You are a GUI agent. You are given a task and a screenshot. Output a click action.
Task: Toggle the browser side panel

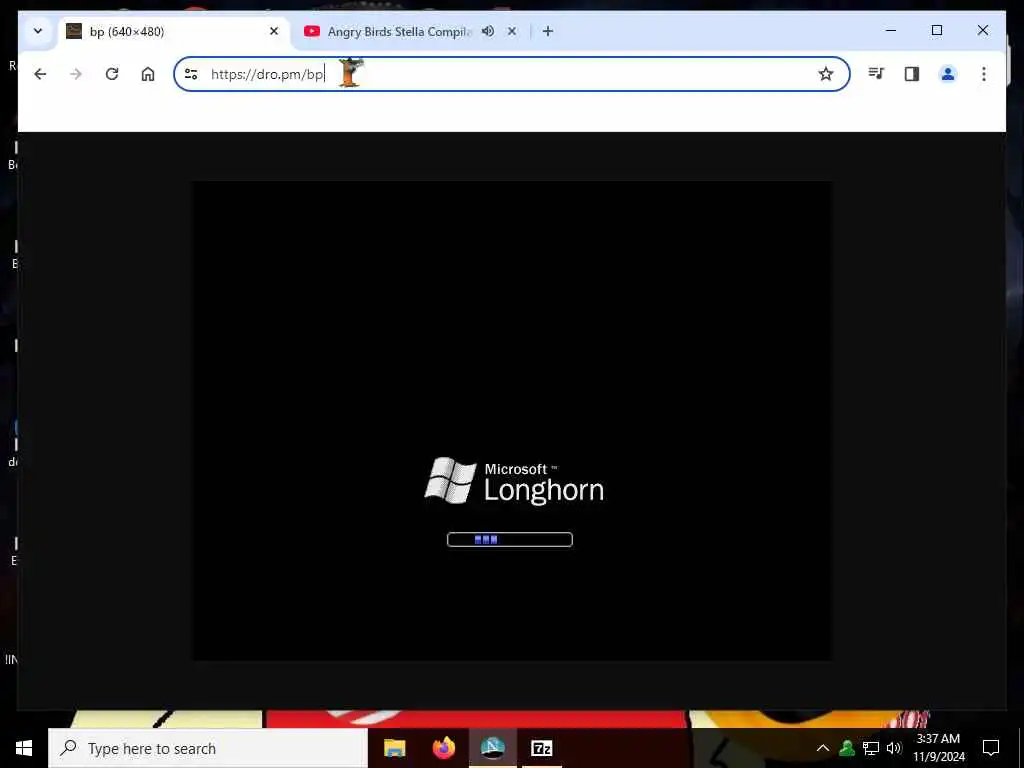(x=912, y=74)
